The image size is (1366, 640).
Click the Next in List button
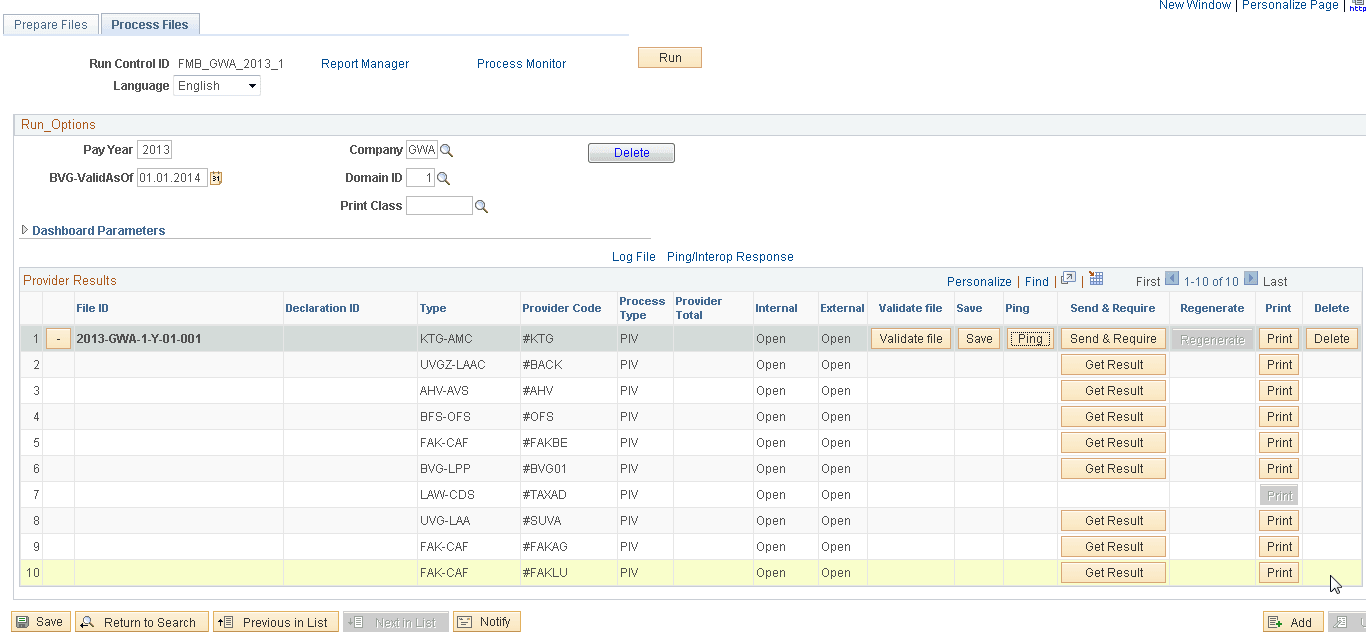click(396, 622)
